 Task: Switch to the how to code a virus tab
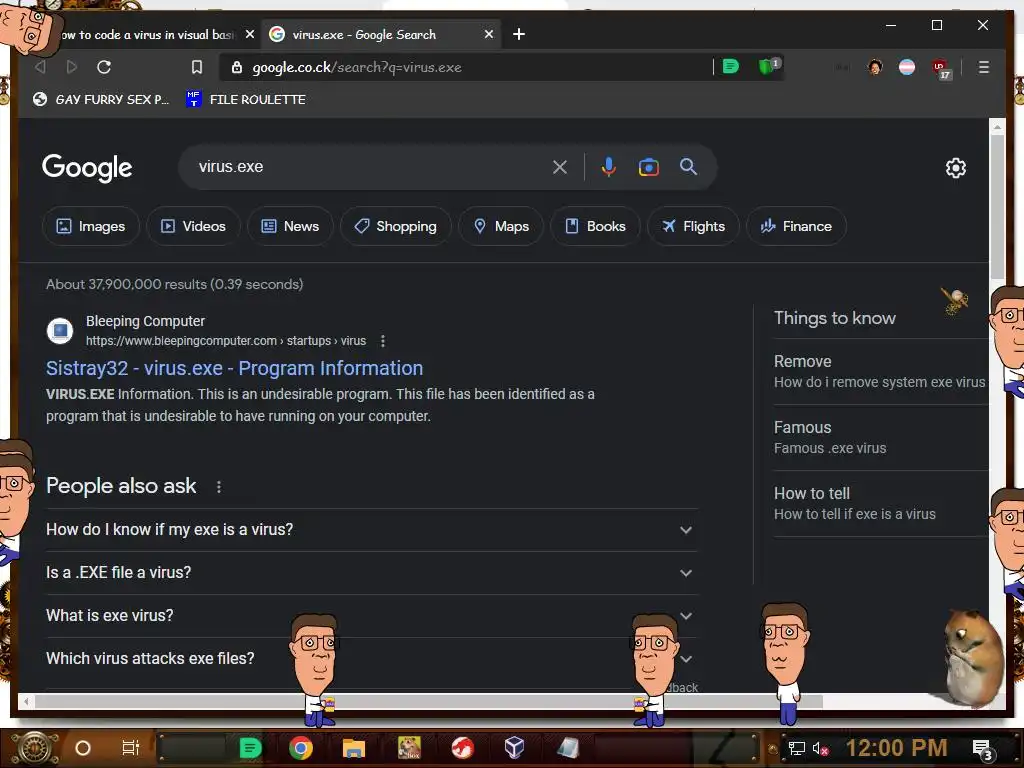(147, 35)
